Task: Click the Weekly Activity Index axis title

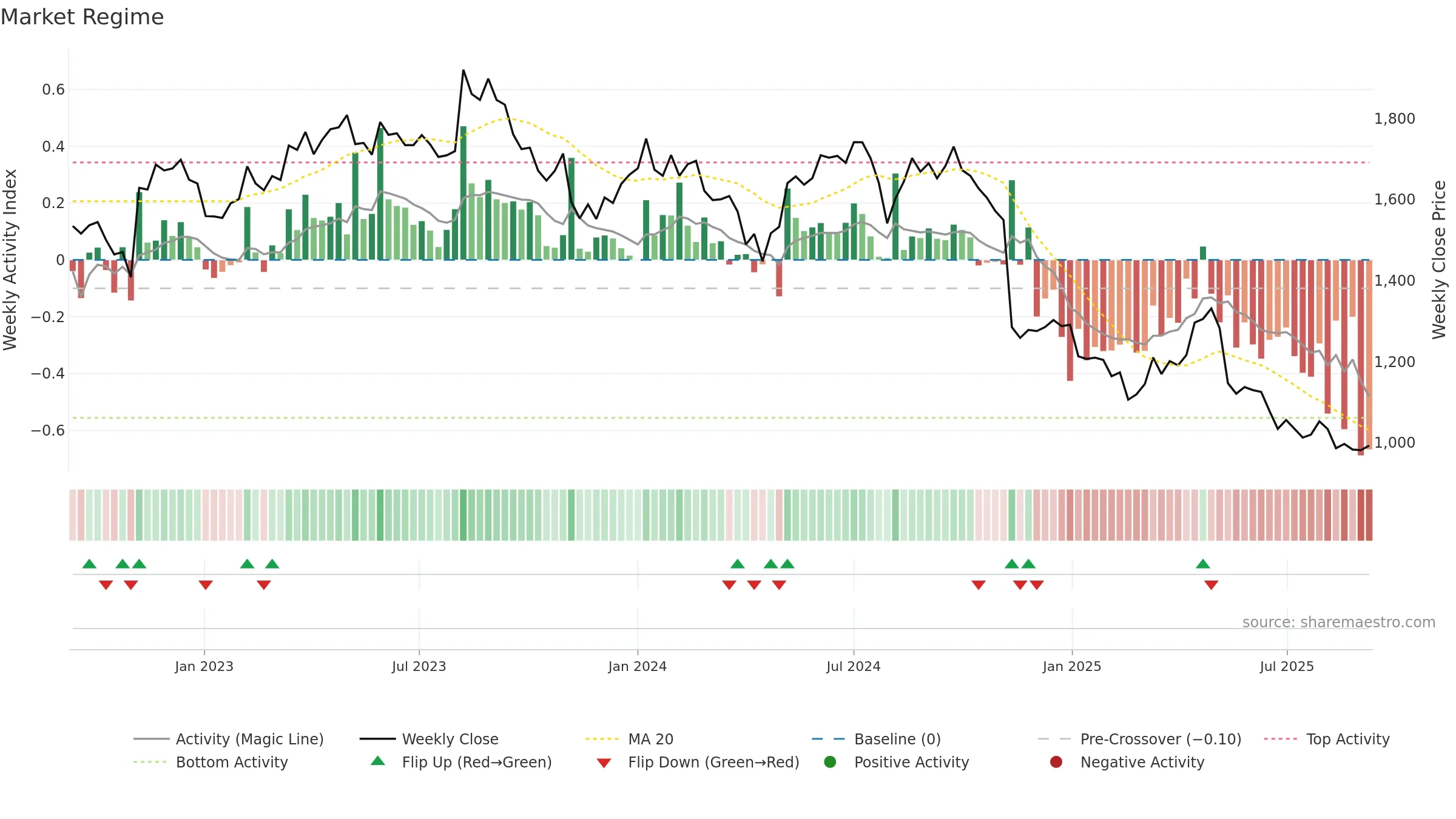Action: (x=10, y=260)
